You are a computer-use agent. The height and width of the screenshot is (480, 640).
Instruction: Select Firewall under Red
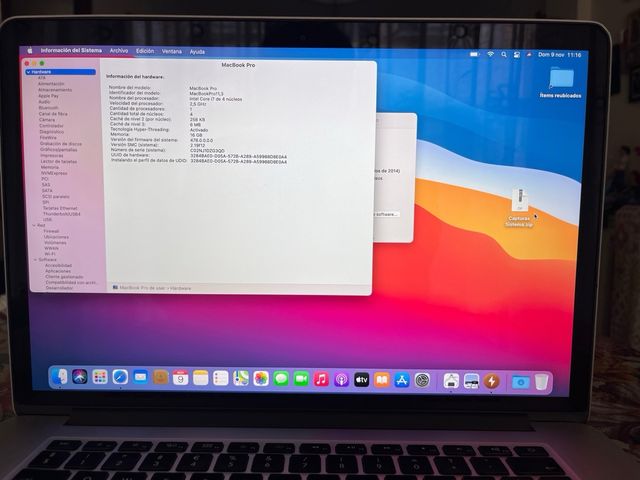(x=51, y=231)
